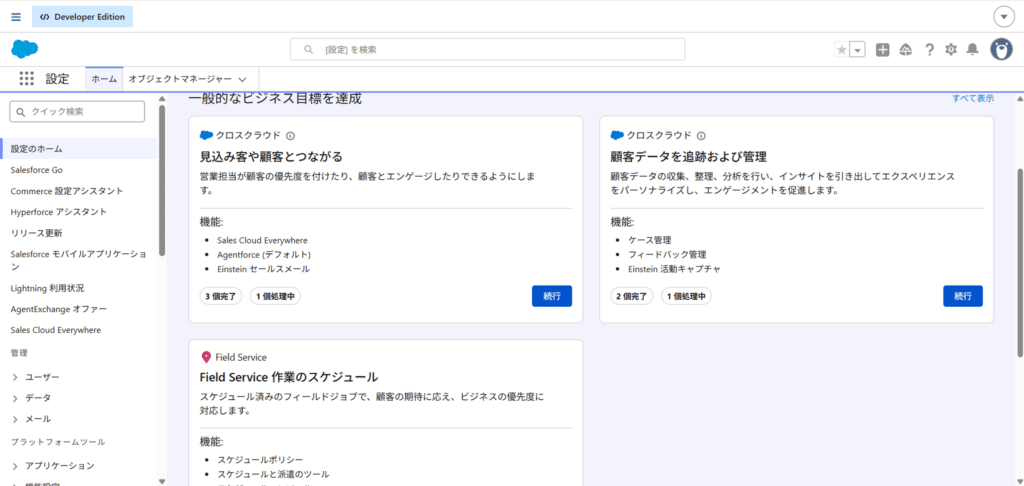Click the スケジュールポリシー list item
The height and width of the screenshot is (486, 1024).
point(261,459)
